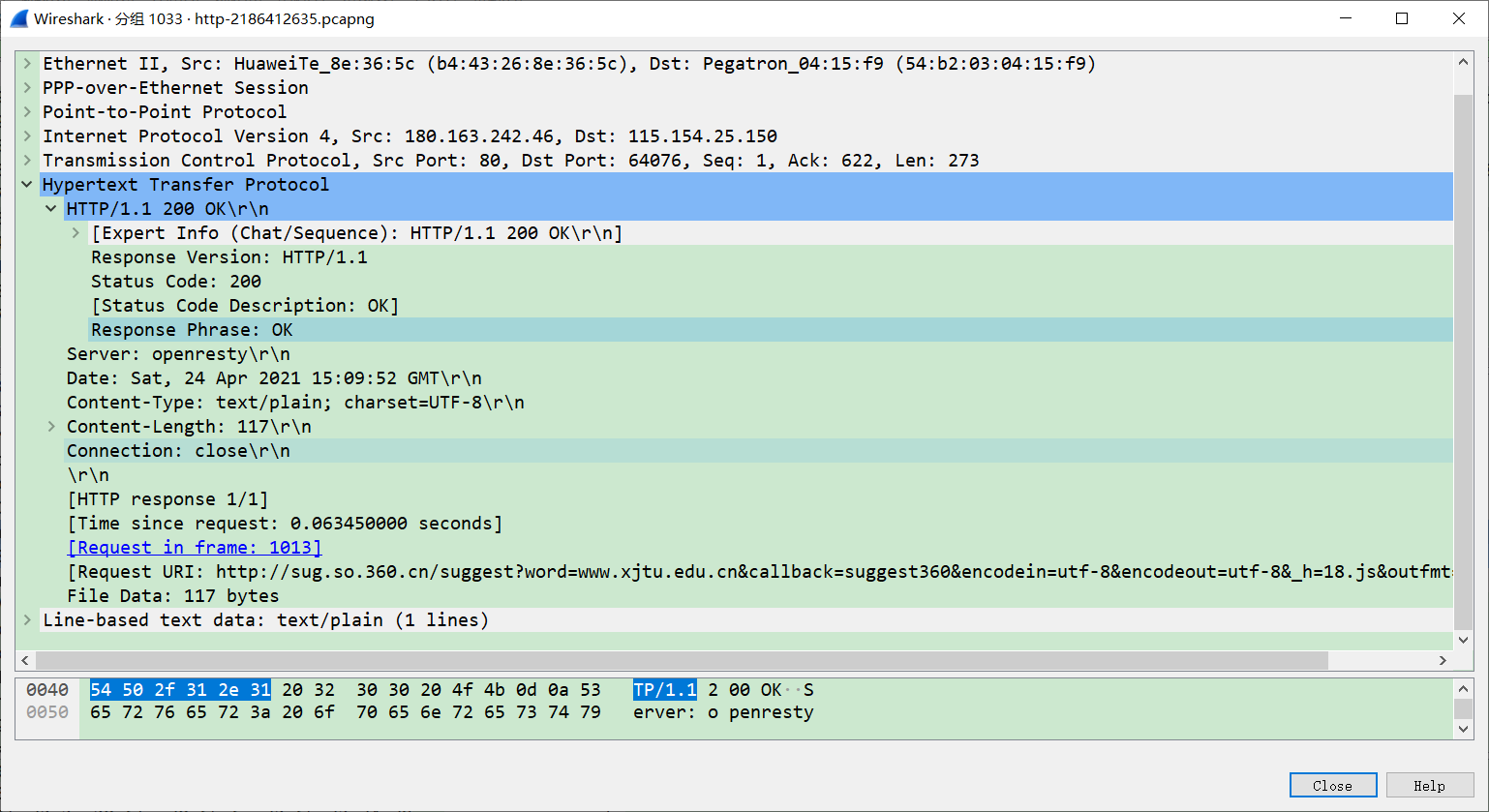Click the horizontal scrollbar thumb
The image size is (1489, 812).
coord(683,660)
